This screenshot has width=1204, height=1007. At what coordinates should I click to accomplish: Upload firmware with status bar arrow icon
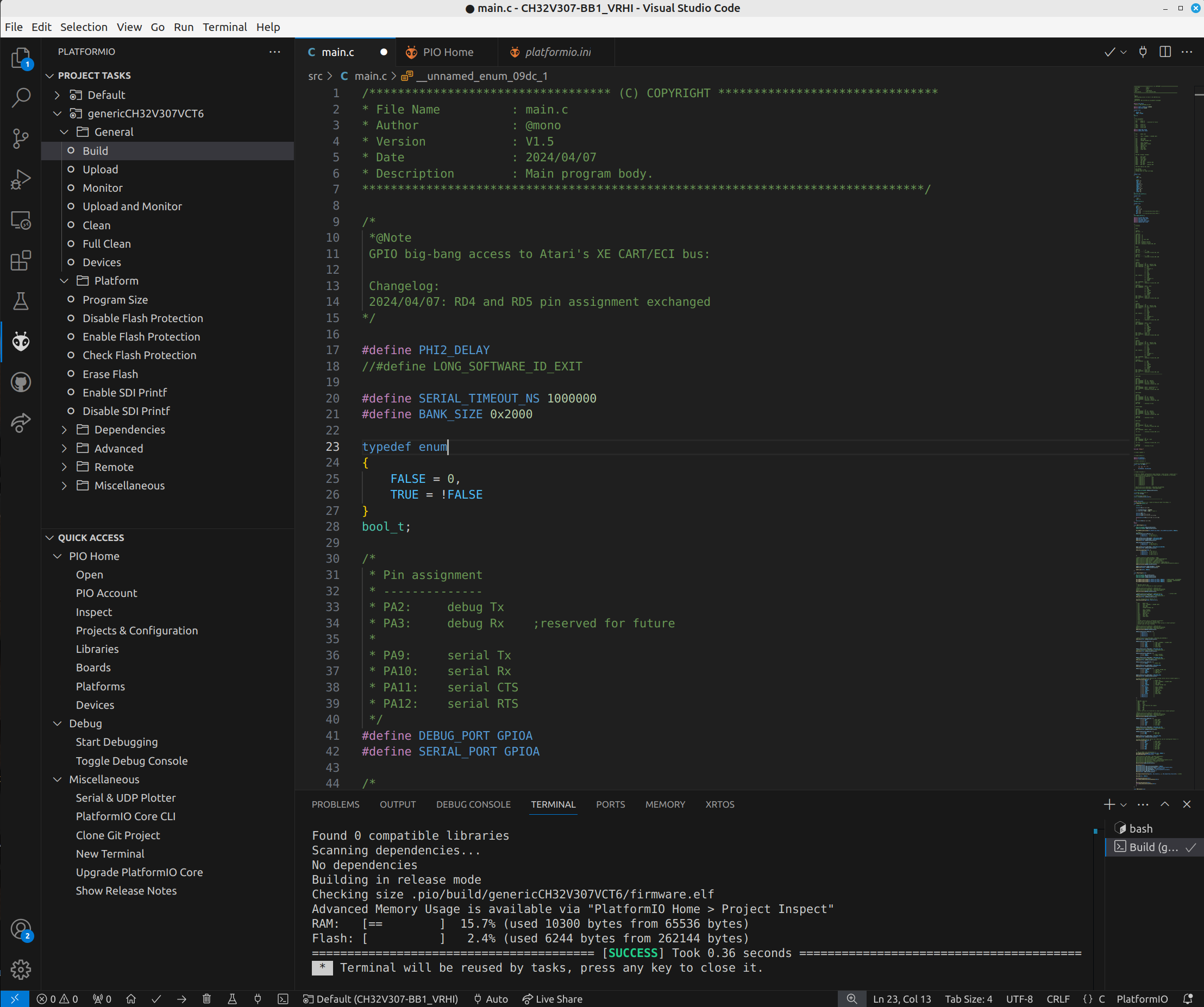tap(182, 998)
